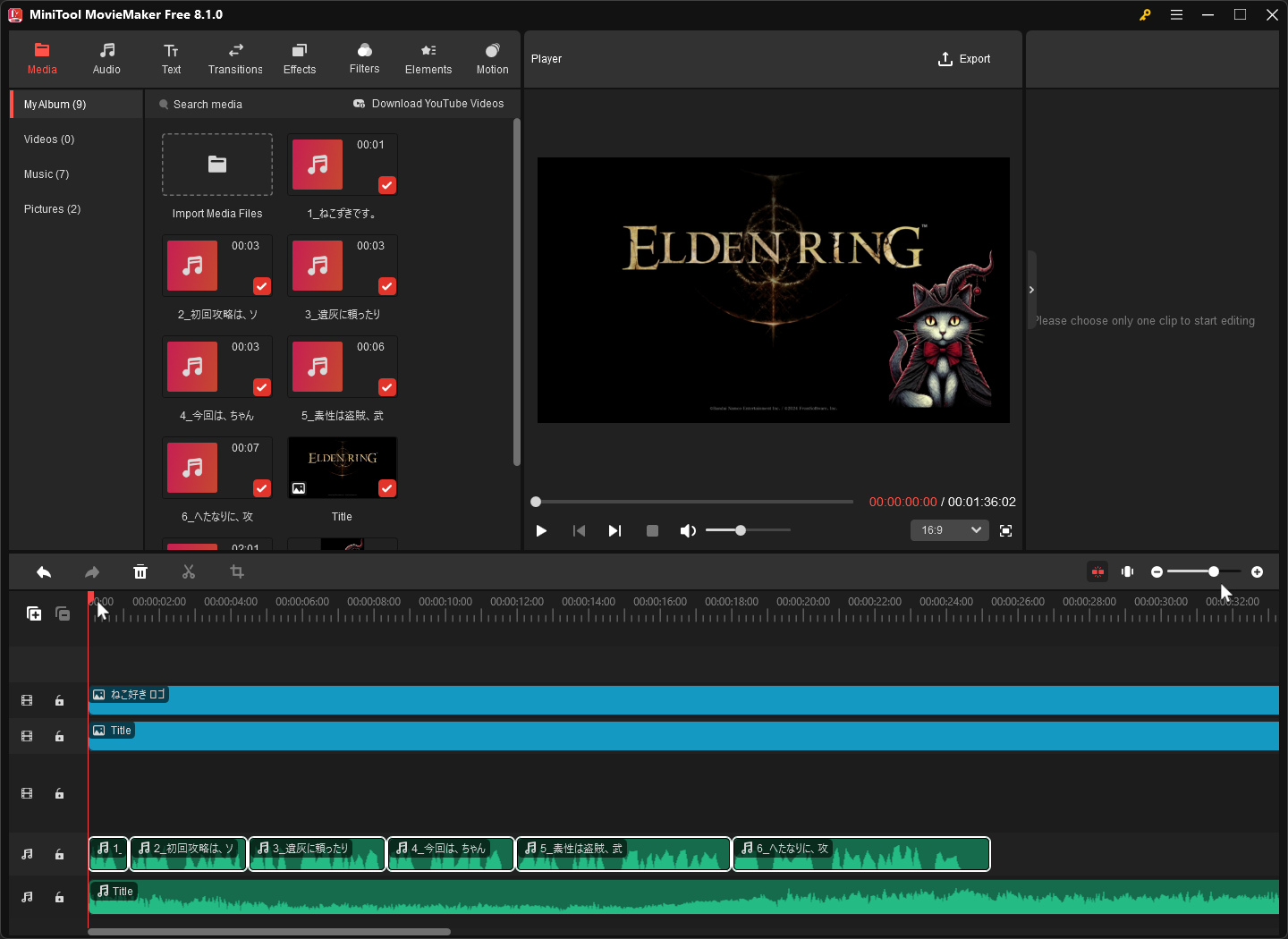Image resolution: width=1288 pixels, height=939 pixels.
Task: Toggle checkmark on 6_ audio clip thumbnail
Action: (262, 488)
